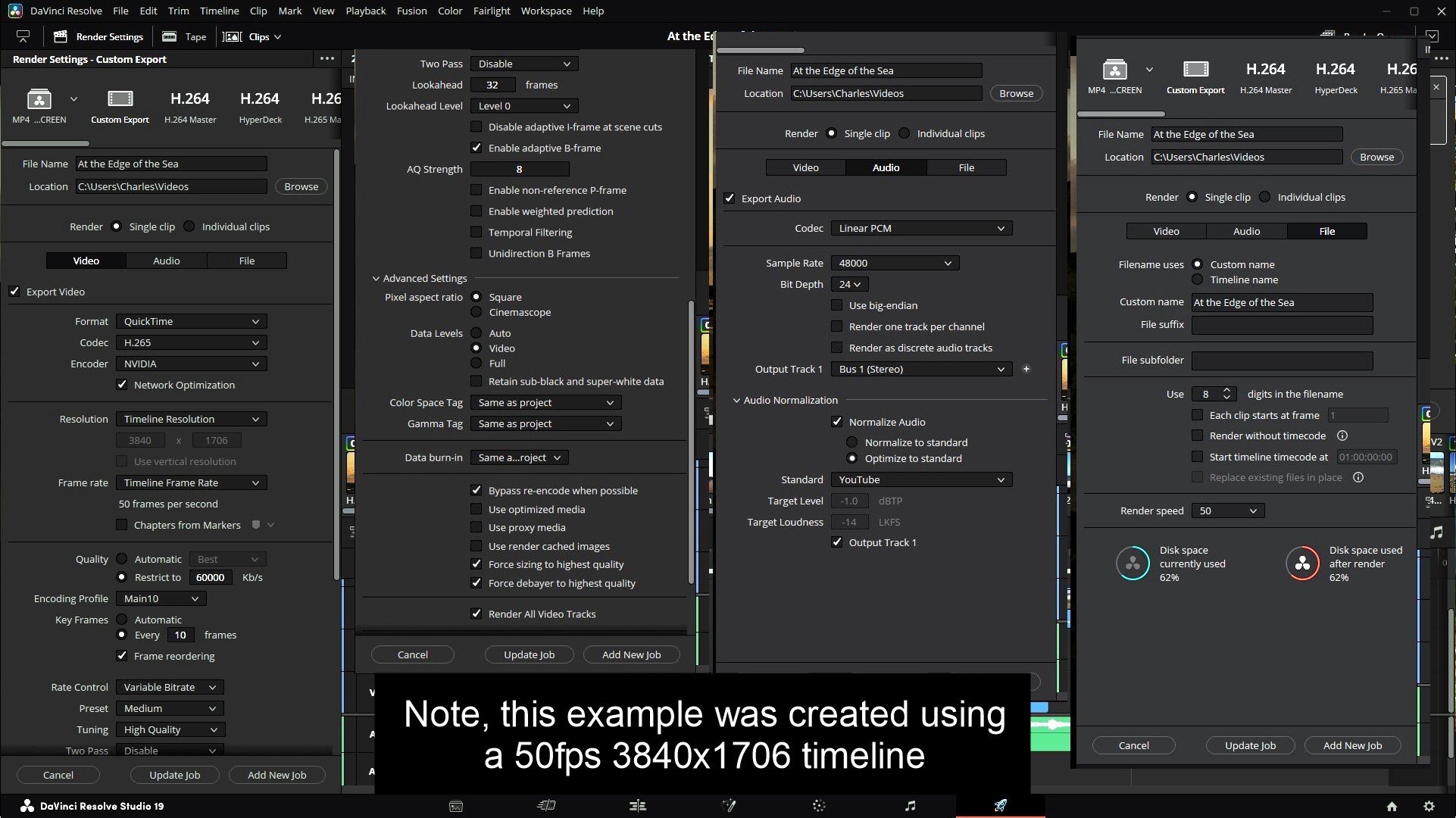The image size is (1456, 818).
Task: Open the Encoder NVIDIA dropdown
Action: (192, 364)
